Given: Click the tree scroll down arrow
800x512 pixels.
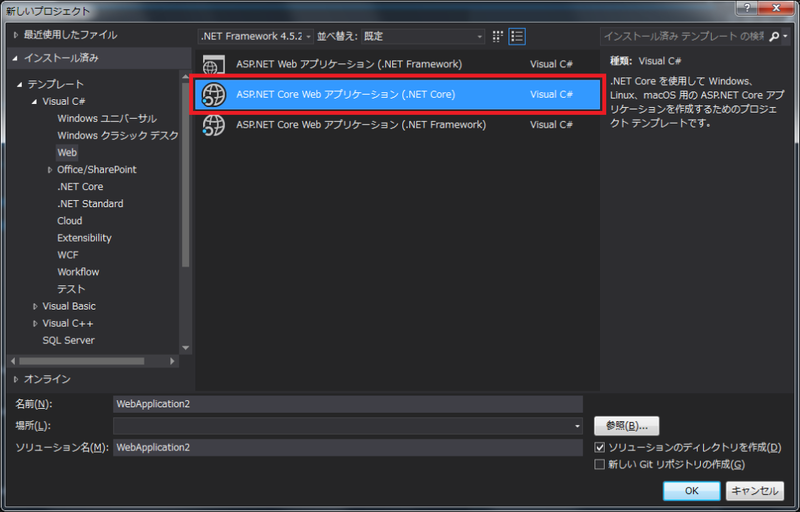Looking at the screenshot, I should tap(185, 348).
